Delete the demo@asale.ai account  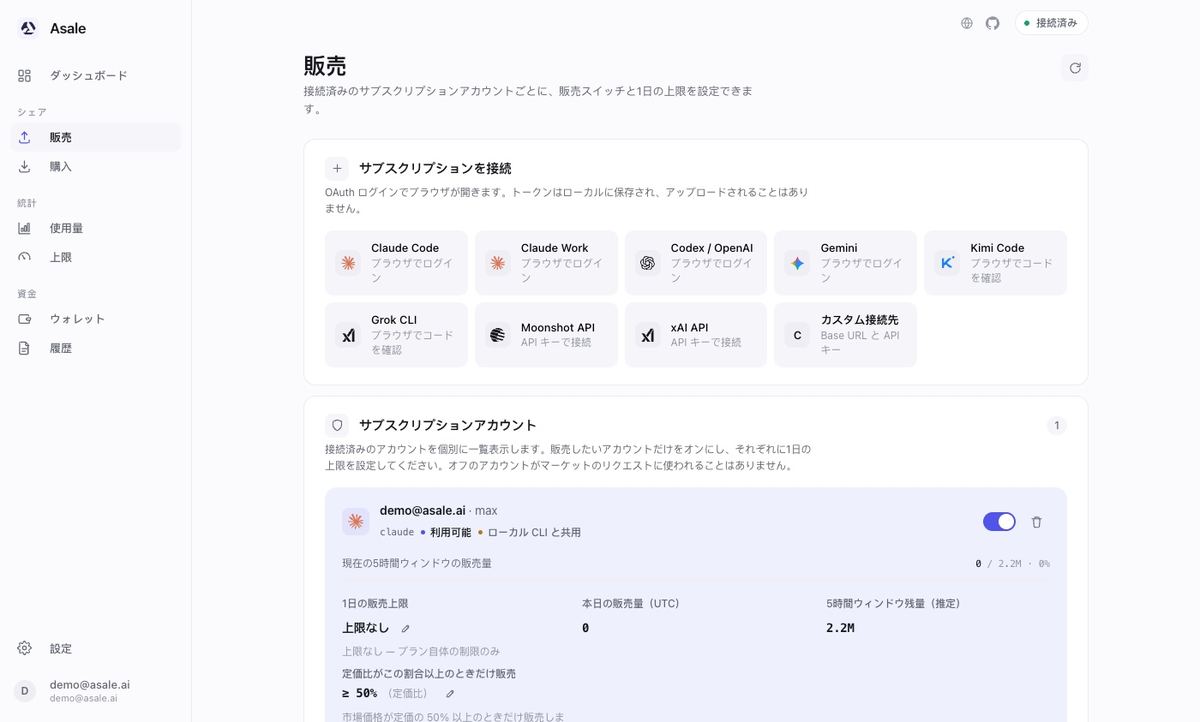coord(1037,522)
